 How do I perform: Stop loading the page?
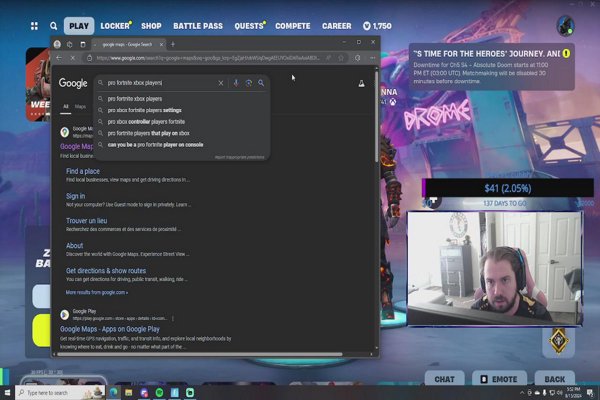[73, 58]
